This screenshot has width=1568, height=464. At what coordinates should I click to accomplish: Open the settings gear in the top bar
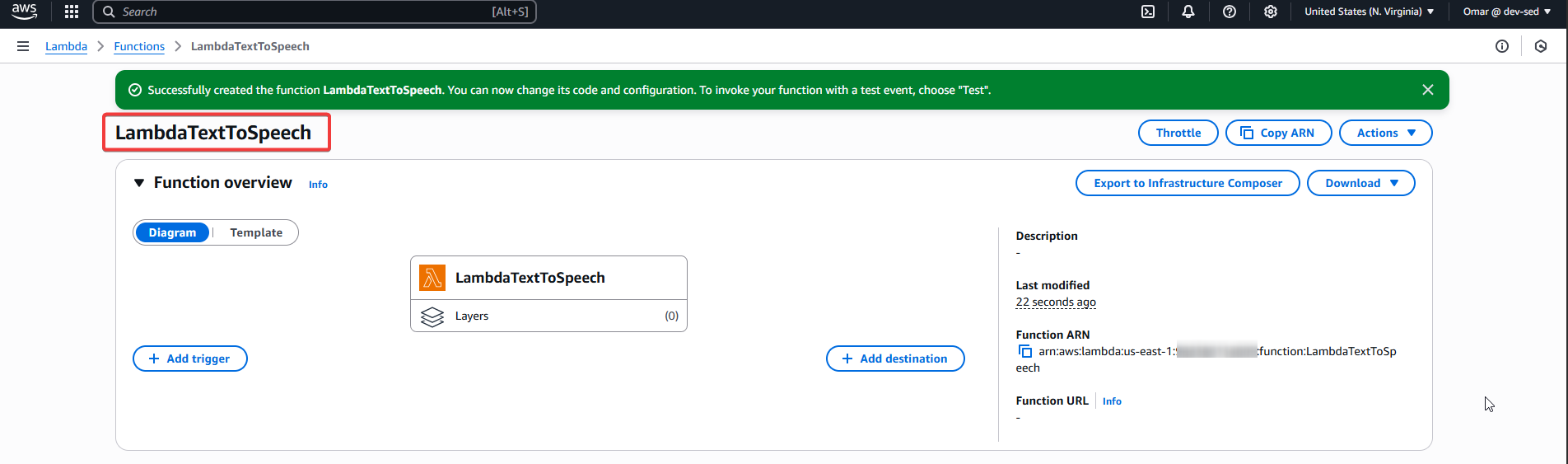tap(1271, 12)
